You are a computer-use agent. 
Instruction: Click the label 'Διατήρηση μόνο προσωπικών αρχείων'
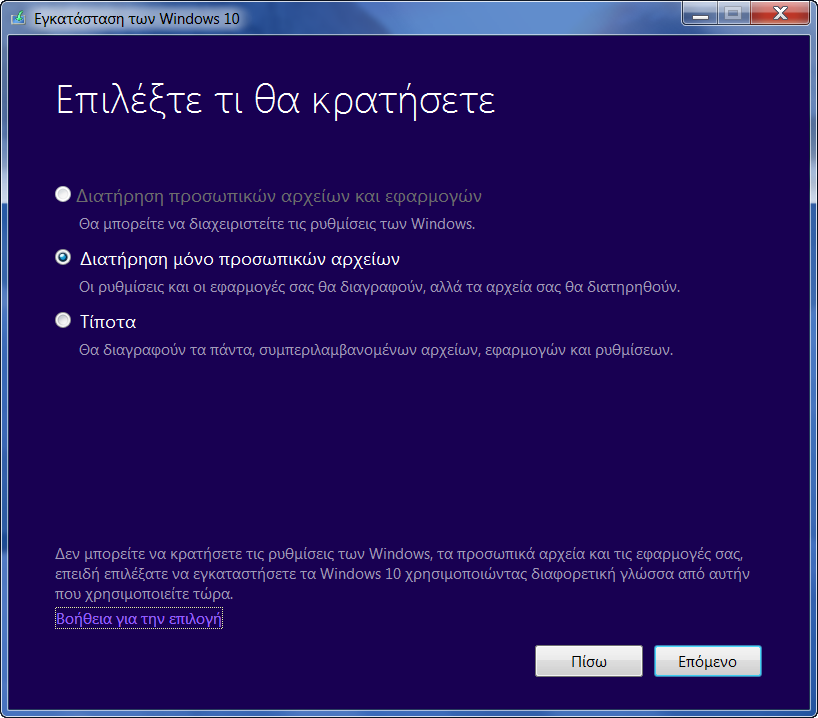click(x=239, y=259)
